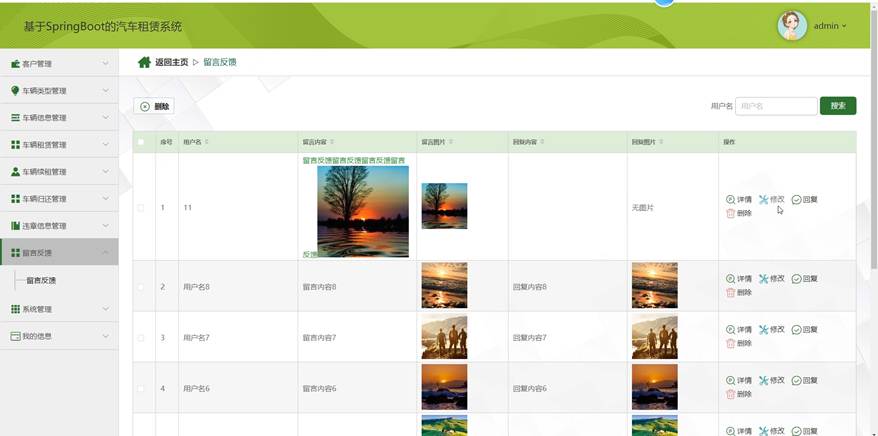Open 详情 for 用户名6 row

739,381
